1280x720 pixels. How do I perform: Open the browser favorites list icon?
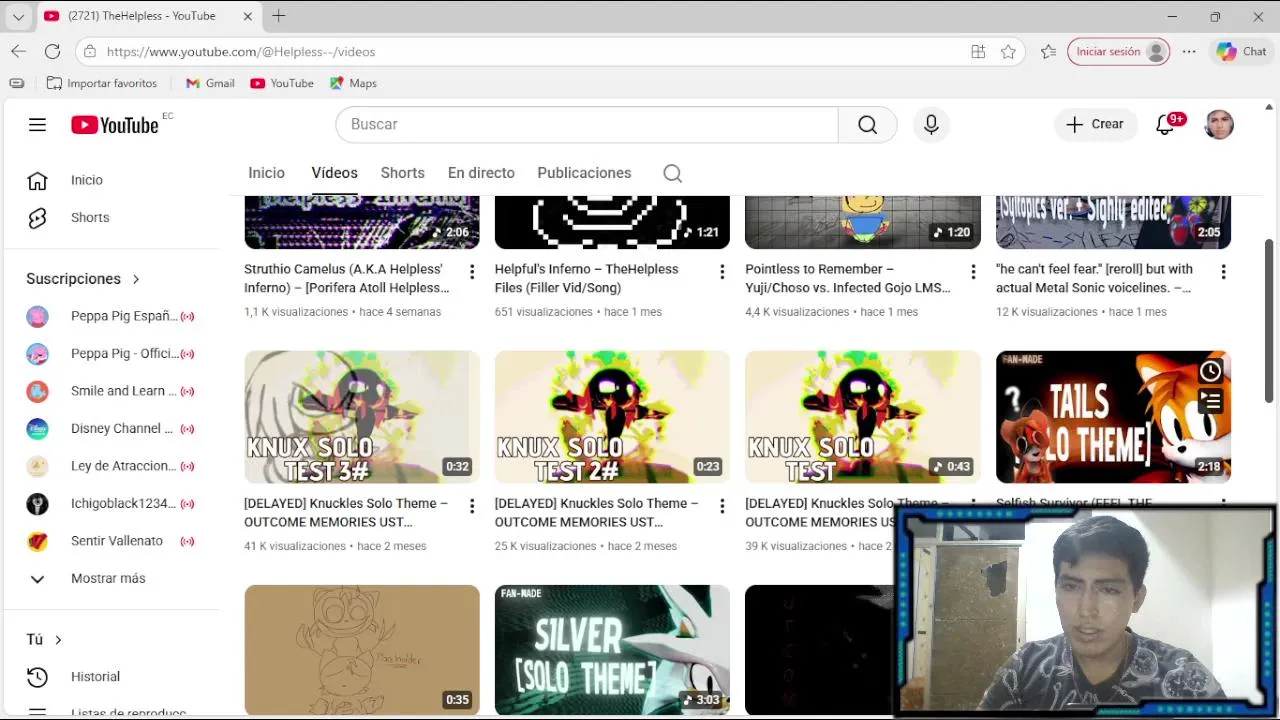pyautogui.click(x=1048, y=51)
